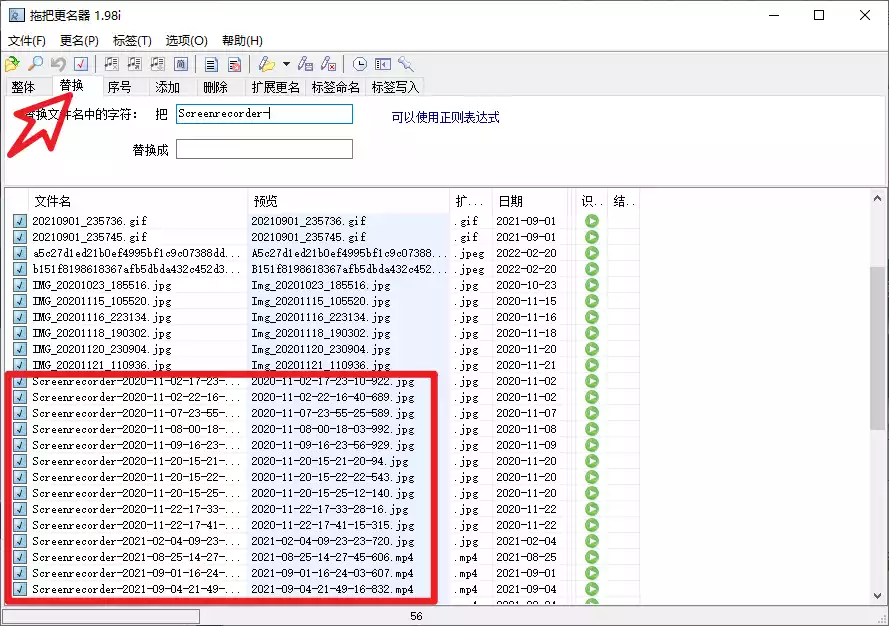Click the 可以使用正则表达式 regex hint link
889x626 pixels.
point(445,117)
